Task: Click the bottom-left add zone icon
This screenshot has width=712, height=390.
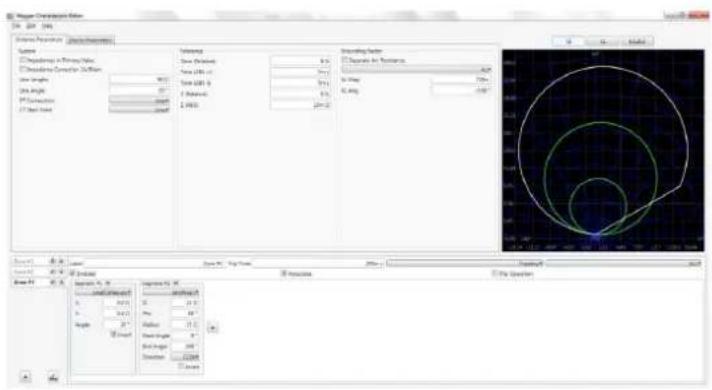Action: 26,377
